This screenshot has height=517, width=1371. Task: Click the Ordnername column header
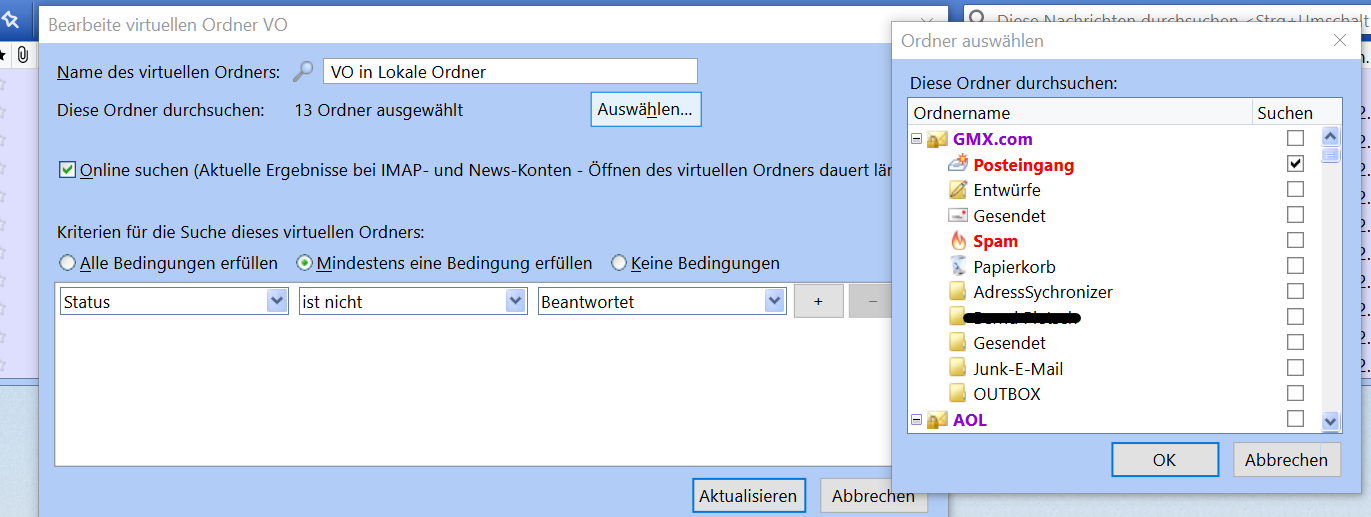point(1080,113)
